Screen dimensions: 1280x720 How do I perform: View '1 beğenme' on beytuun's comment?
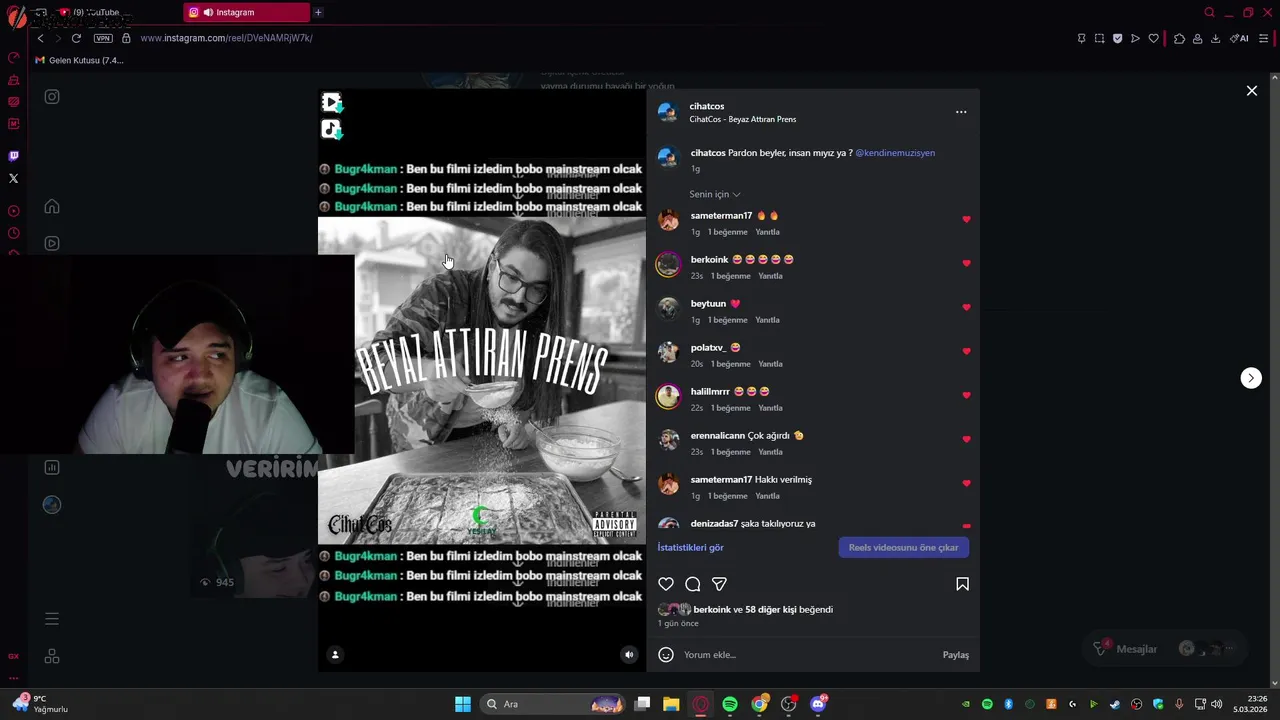(727, 320)
